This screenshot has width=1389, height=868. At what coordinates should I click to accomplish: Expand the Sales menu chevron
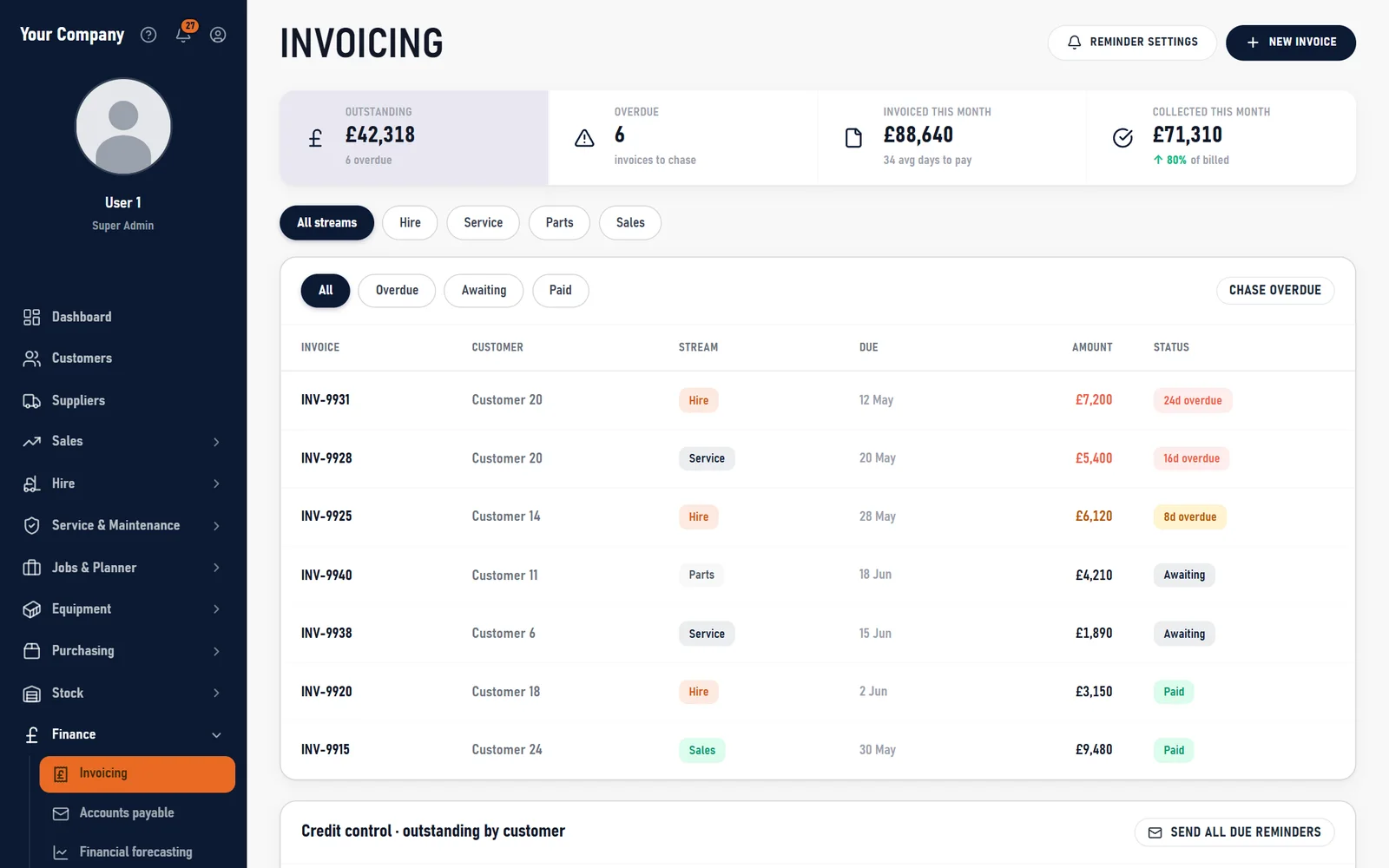pyautogui.click(x=216, y=442)
